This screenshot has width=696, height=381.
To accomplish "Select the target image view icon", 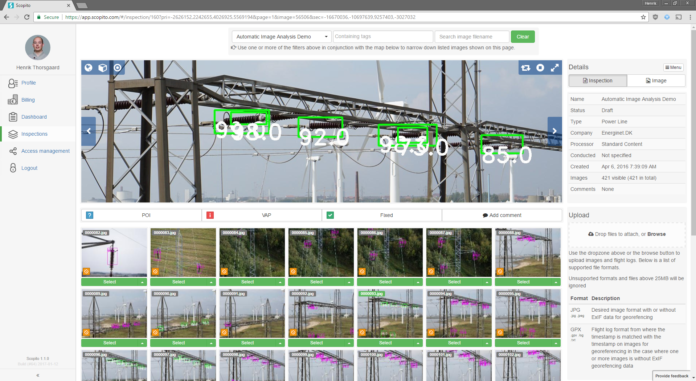I will [117, 67].
